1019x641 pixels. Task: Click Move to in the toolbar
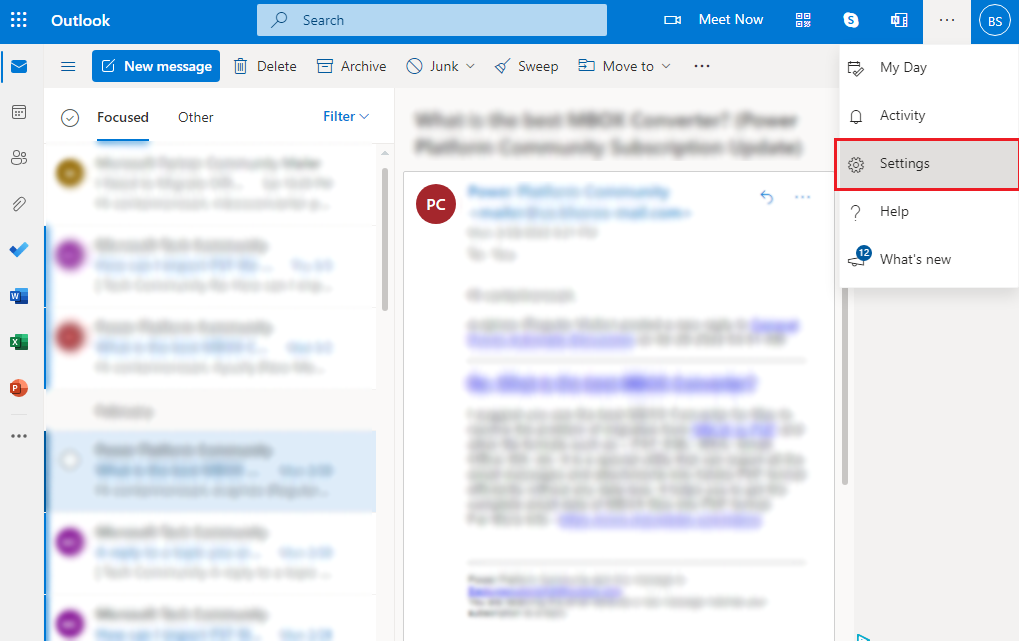[x=617, y=66]
